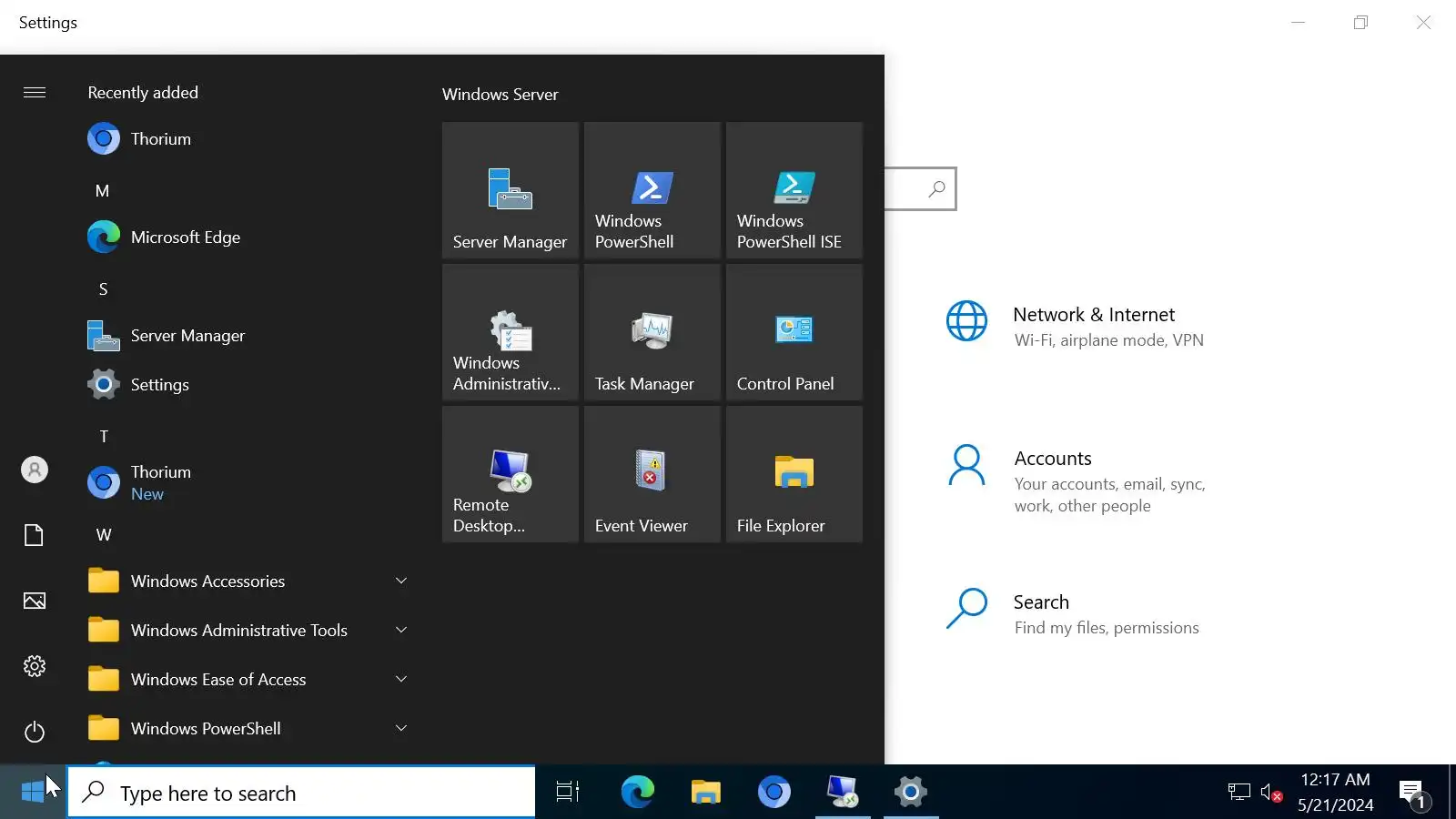The width and height of the screenshot is (1456, 819).
Task: Open Server Manager in app list
Action: [x=248, y=336]
